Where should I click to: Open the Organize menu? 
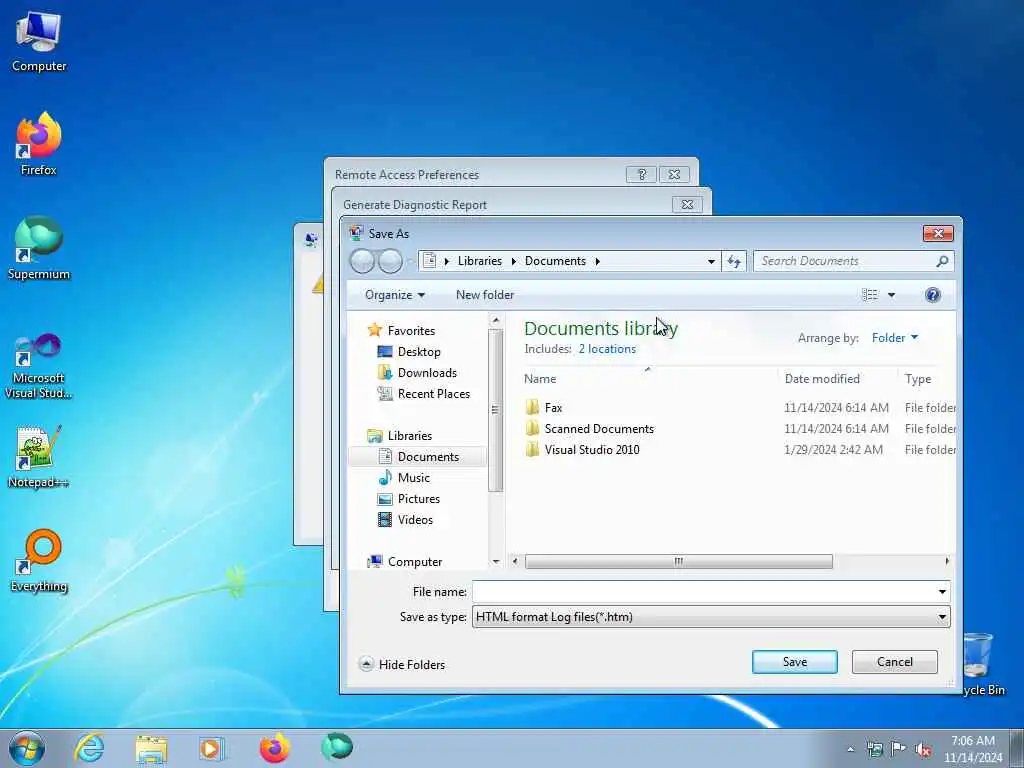pos(394,295)
